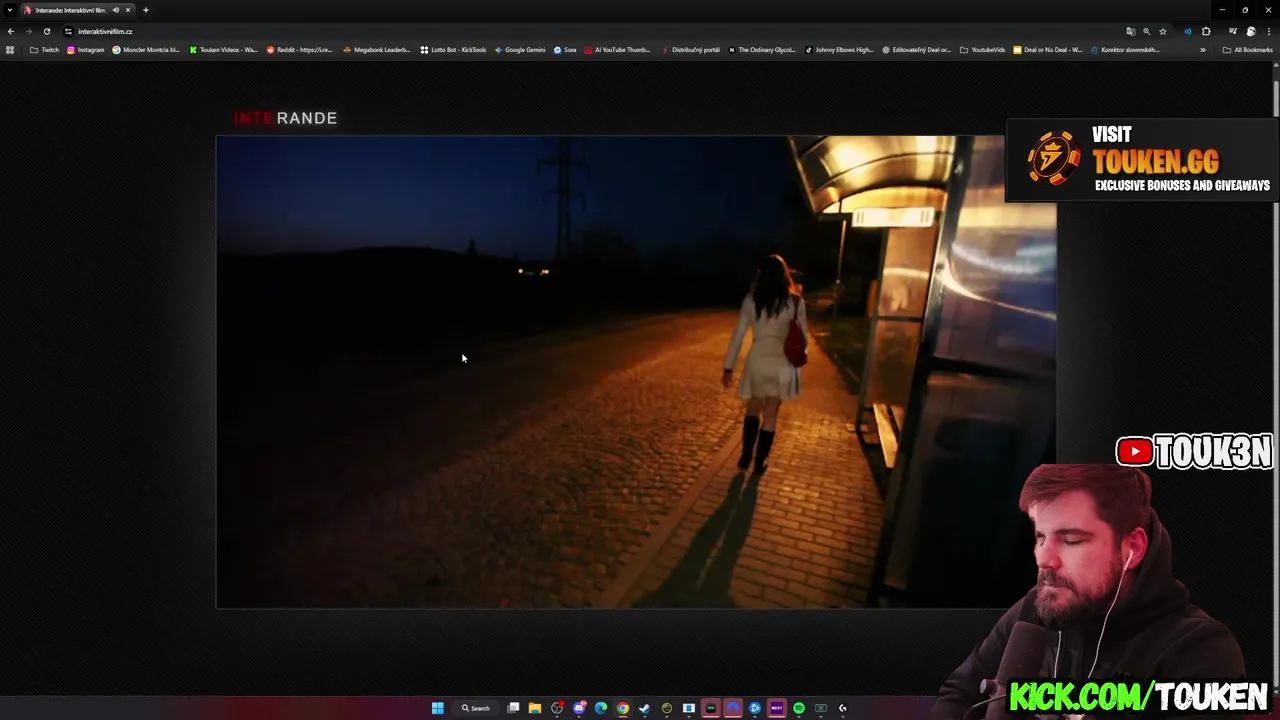
Task: Open The Ordinary Glycol... bookmark
Action: 762,49
